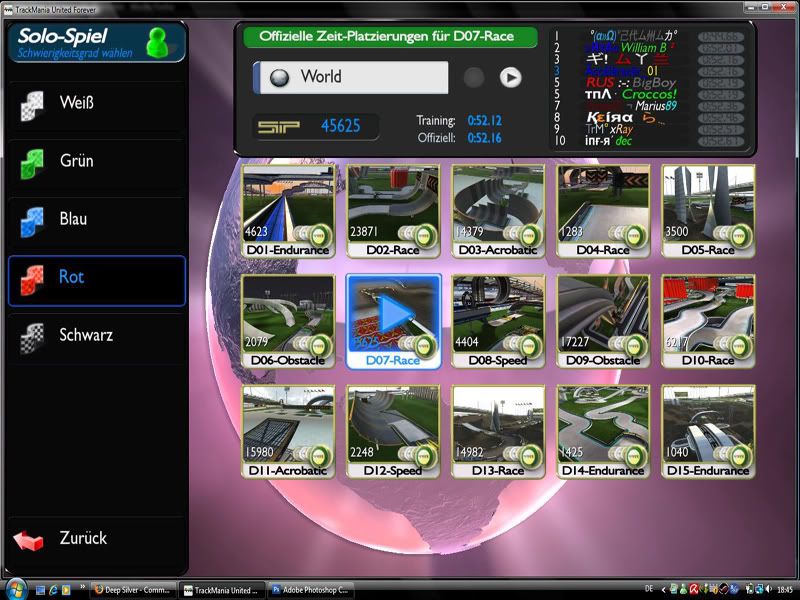Click the blue flag icon beside Blau

pos(32,222)
